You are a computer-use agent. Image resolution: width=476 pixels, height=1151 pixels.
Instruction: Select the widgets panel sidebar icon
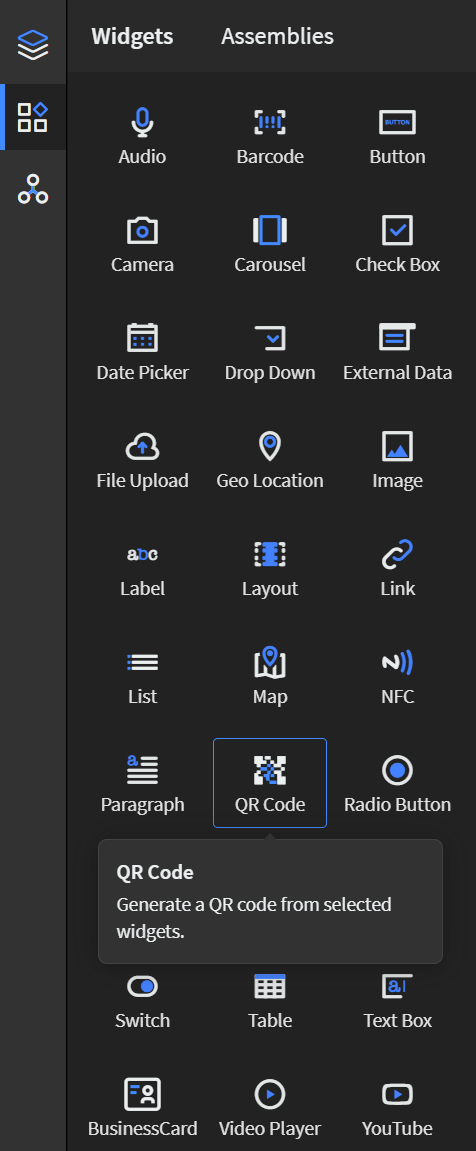click(x=33, y=117)
